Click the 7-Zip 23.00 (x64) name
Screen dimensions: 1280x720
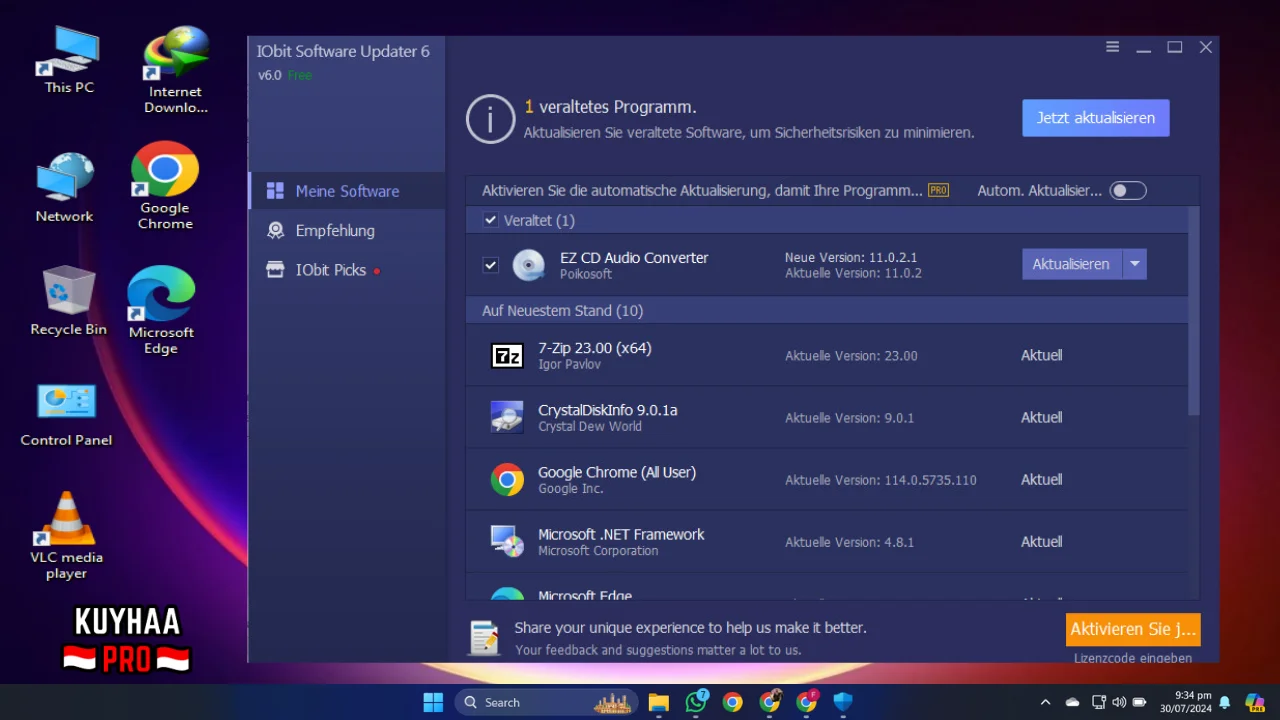595,348
